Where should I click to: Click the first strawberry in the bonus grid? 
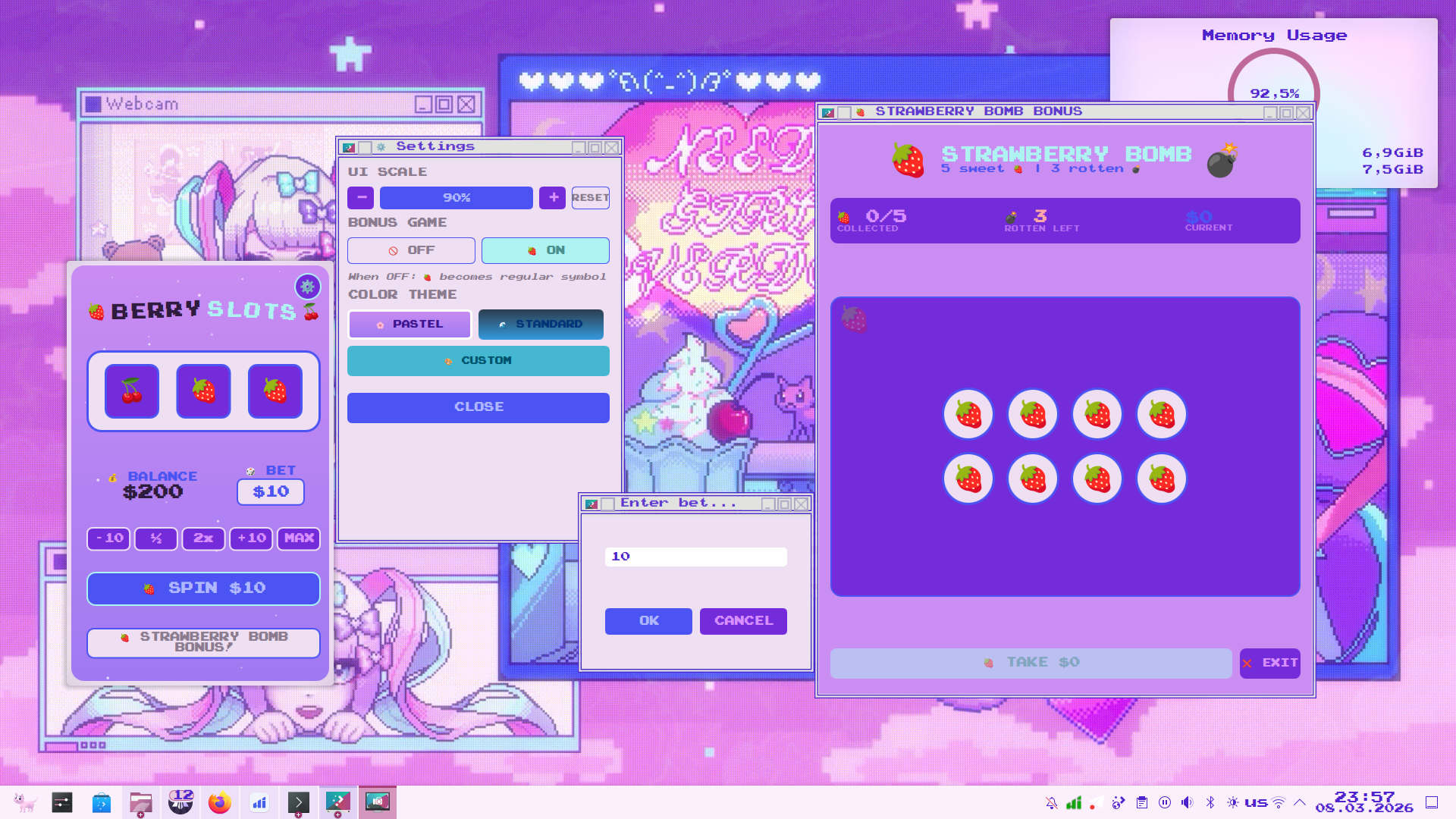968,415
